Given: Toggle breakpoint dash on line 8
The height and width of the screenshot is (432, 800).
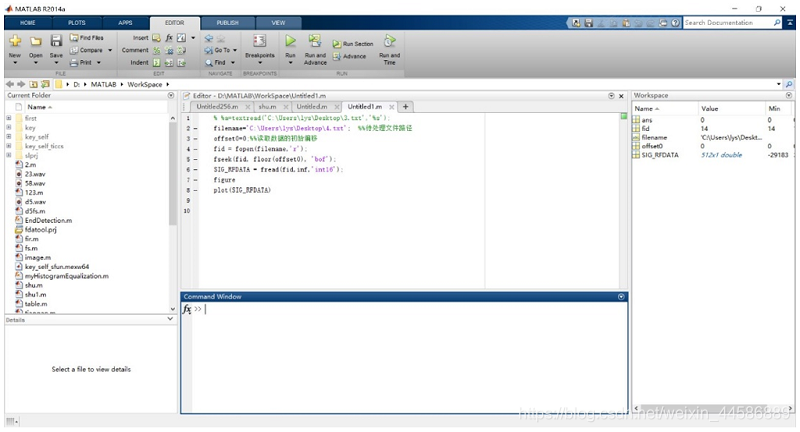Looking at the screenshot, I should coord(195,190).
